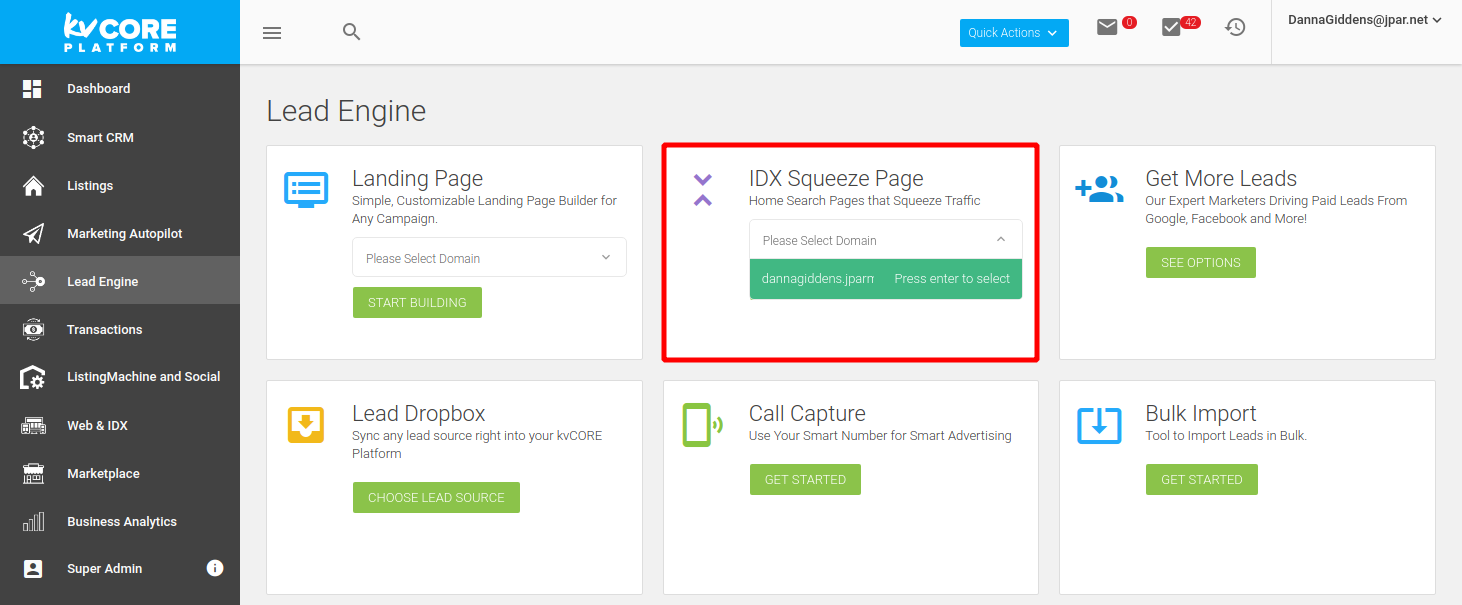This screenshot has height=605, width=1462.
Task: Click the Web & IDX storefront icon
Action: point(33,425)
